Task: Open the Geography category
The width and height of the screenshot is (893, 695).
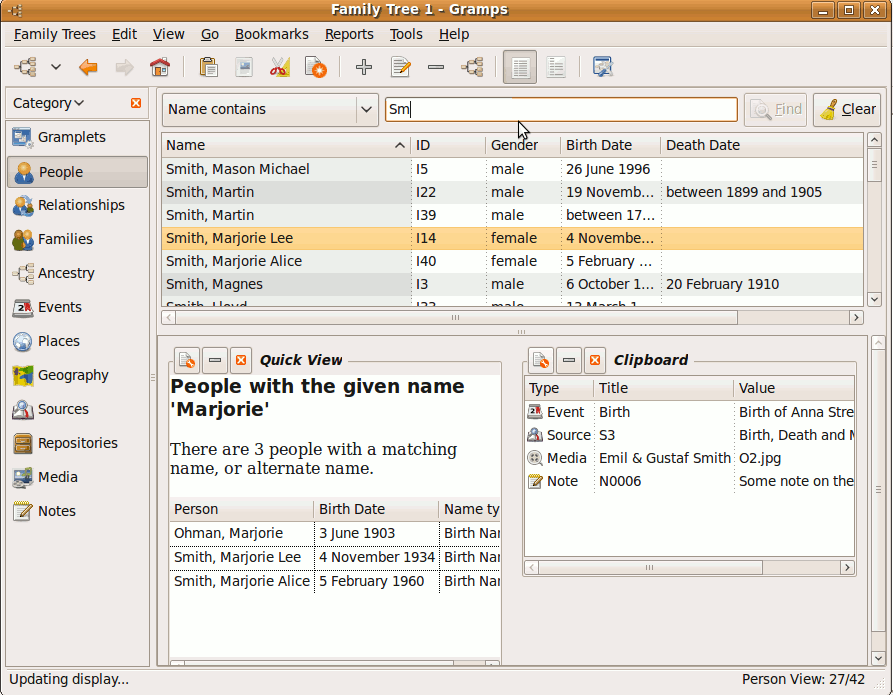Action: [77, 375]
